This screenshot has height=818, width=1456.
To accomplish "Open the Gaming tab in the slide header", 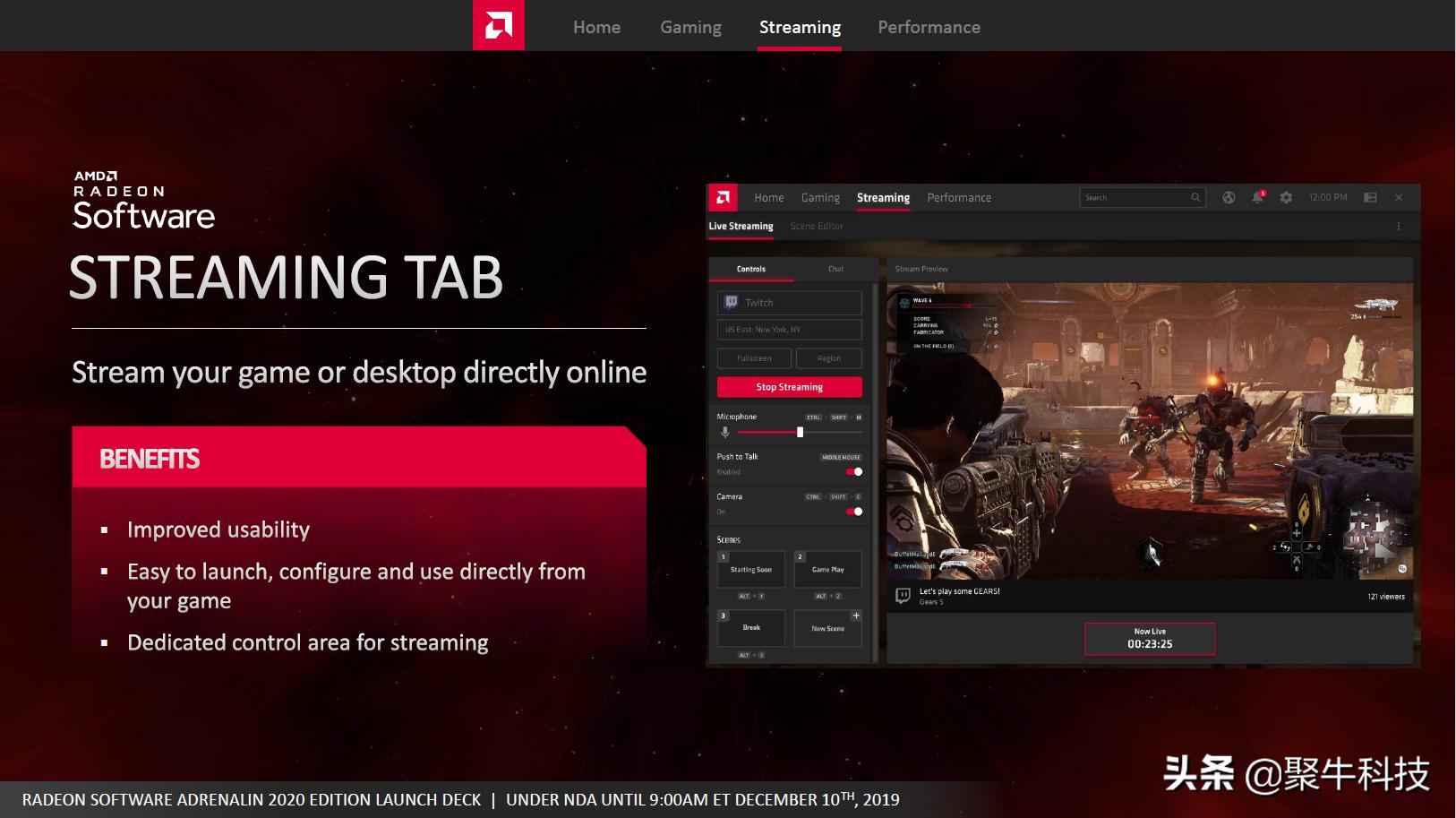I will pos(690,27).
